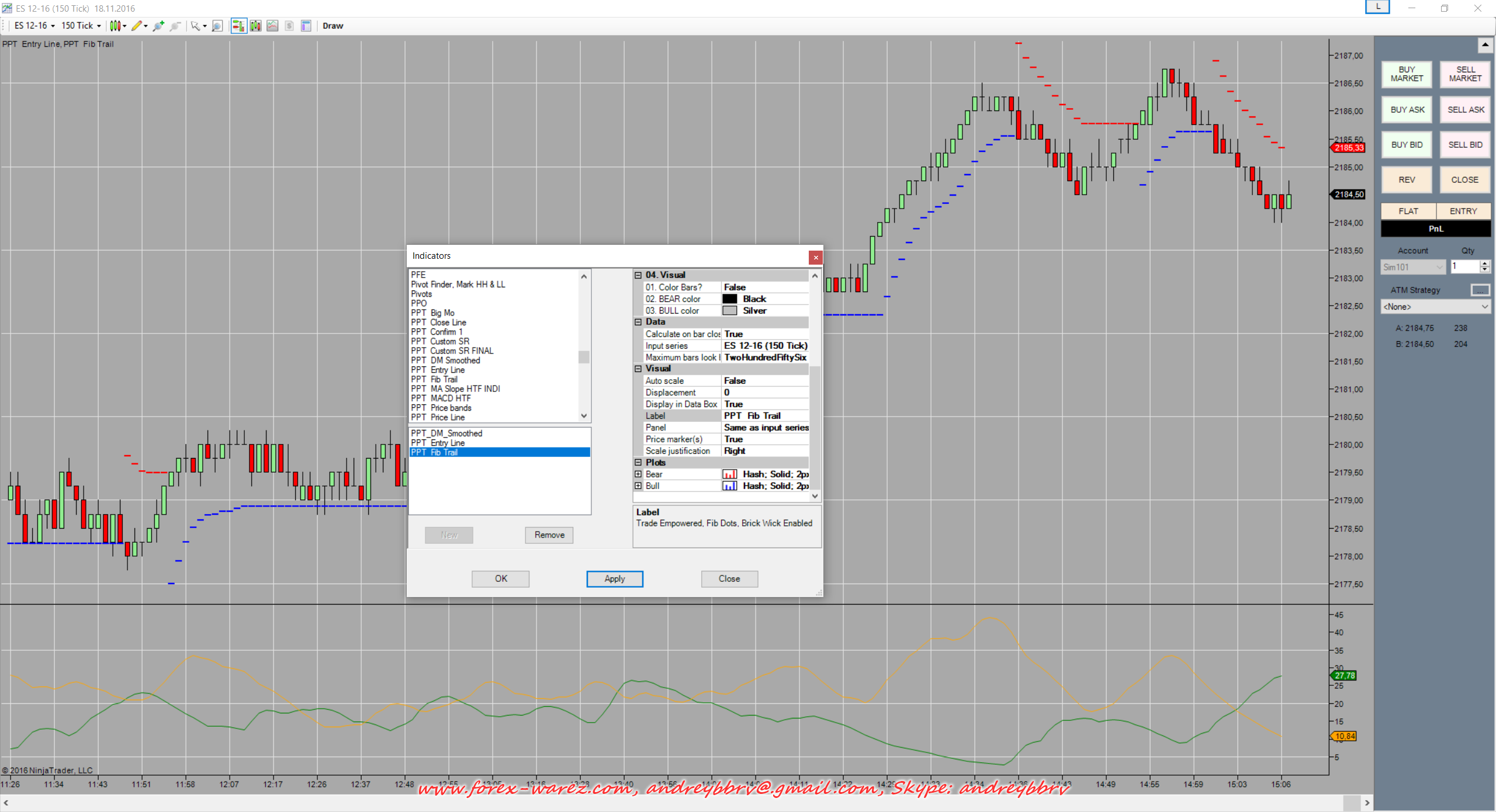Open the indicators toolbar icon
The width and height of the screenshot is (1496, 812).
pos(255,26)
